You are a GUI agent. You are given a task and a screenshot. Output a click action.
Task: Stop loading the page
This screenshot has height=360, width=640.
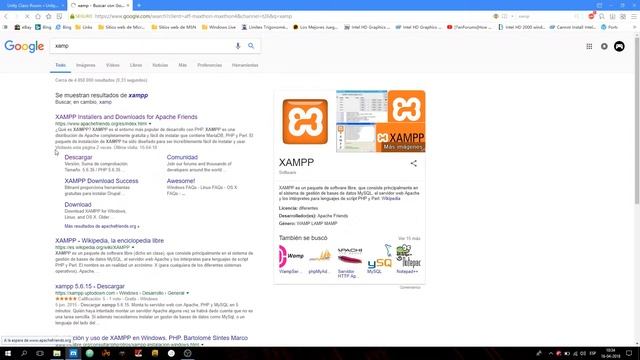pyautogui.click(x=27, y=16)
